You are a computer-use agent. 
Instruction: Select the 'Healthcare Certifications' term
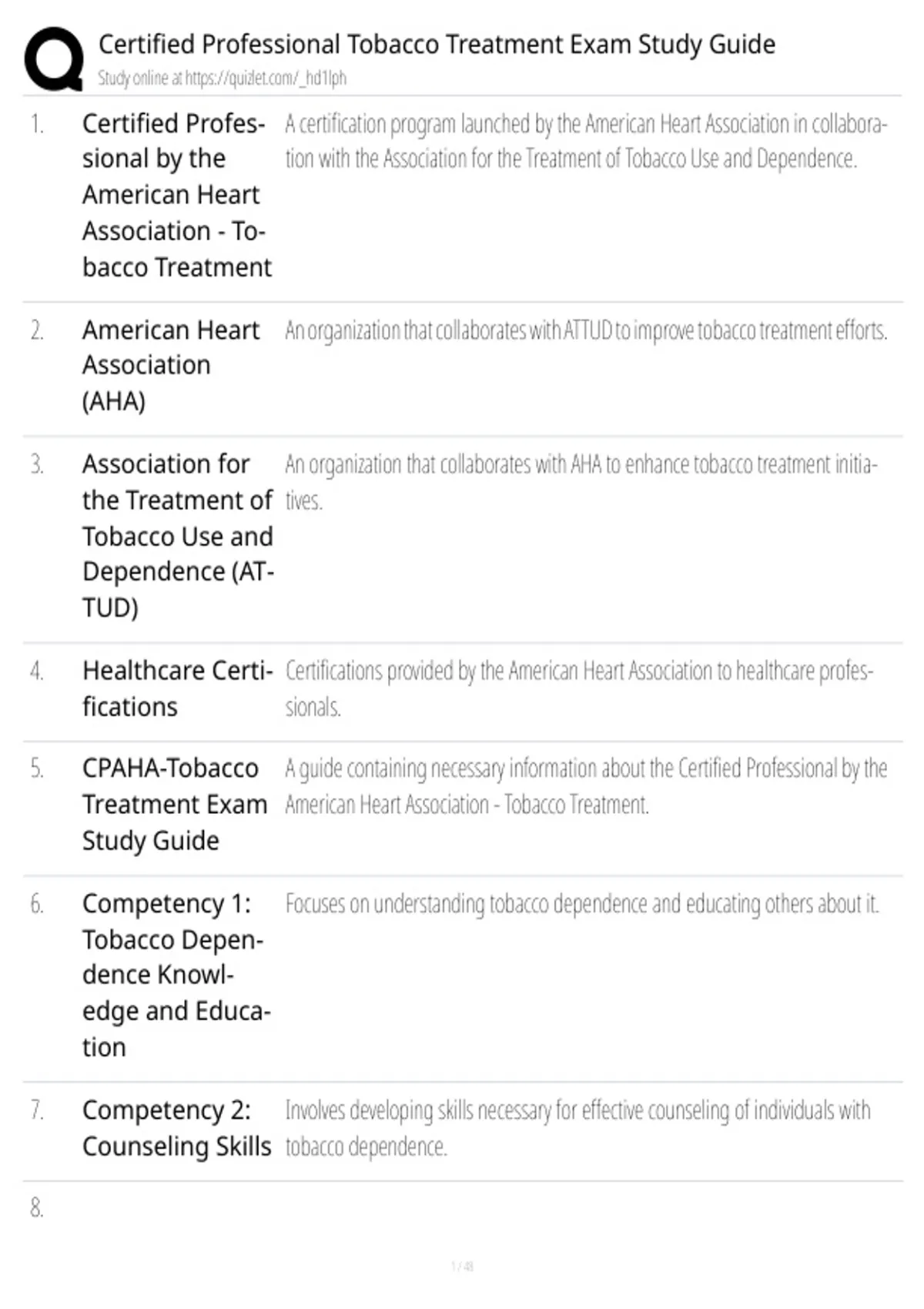(178, 688)
